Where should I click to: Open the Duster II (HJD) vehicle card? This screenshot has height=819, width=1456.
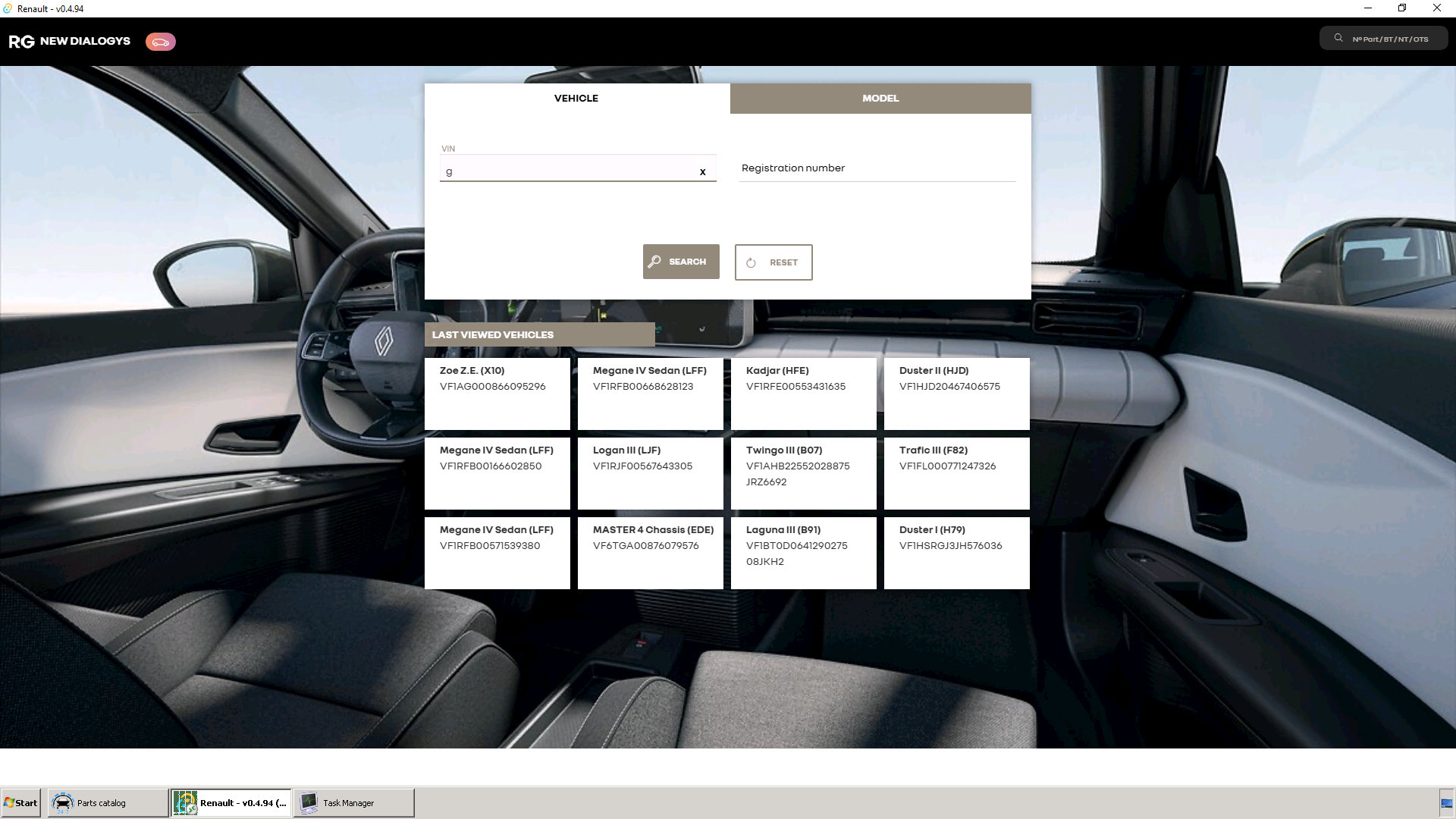click(x=957, y=394)
